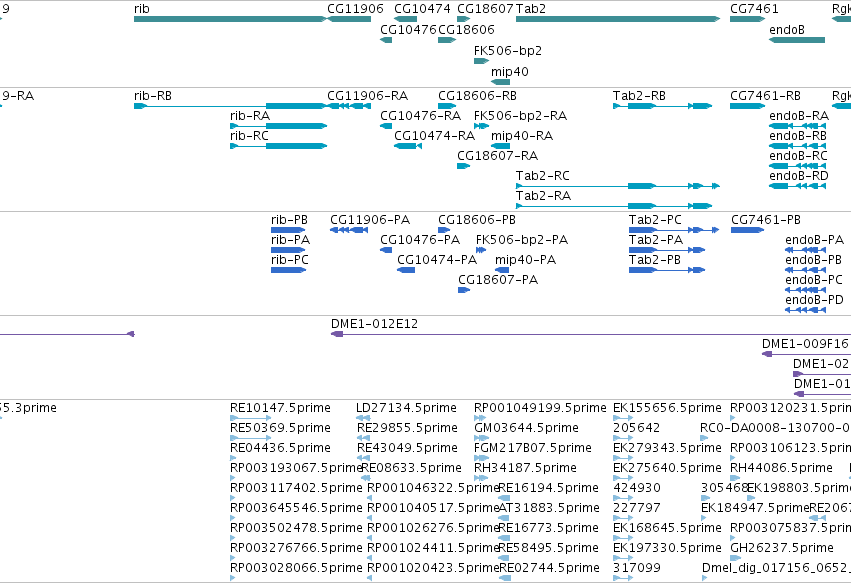Screen dimensions: 851x583
Task: Click the RH44086.5prime EST label
Action: point(781,468)
